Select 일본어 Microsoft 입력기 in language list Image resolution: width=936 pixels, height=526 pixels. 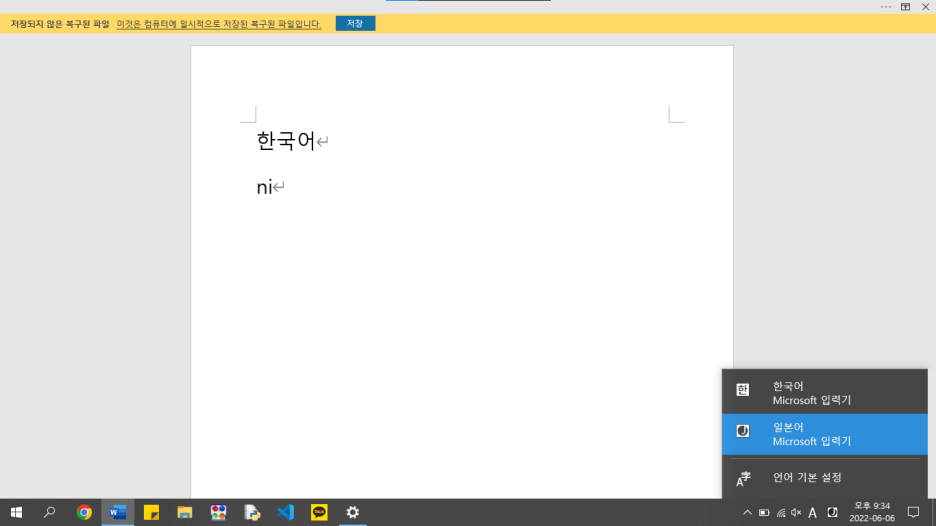point(824,434)
